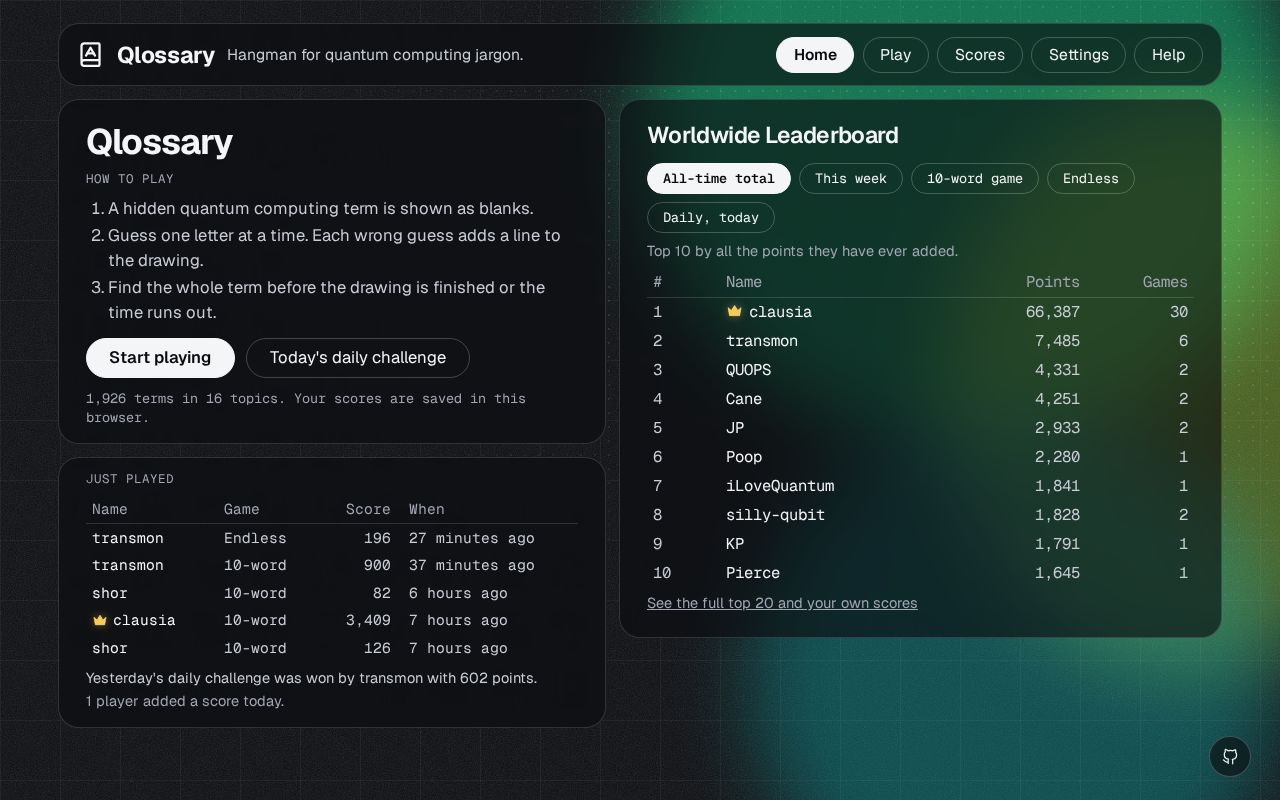Image resolution: width=1280 pixels, height=800 pixels.
Task: Click Poop's 2,280 points value
Action: click(1057, 457)
